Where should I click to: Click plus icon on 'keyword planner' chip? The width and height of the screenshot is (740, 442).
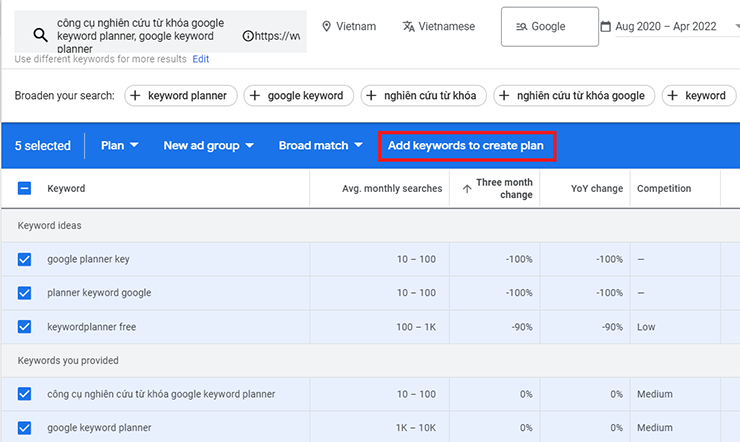[135, 96]
